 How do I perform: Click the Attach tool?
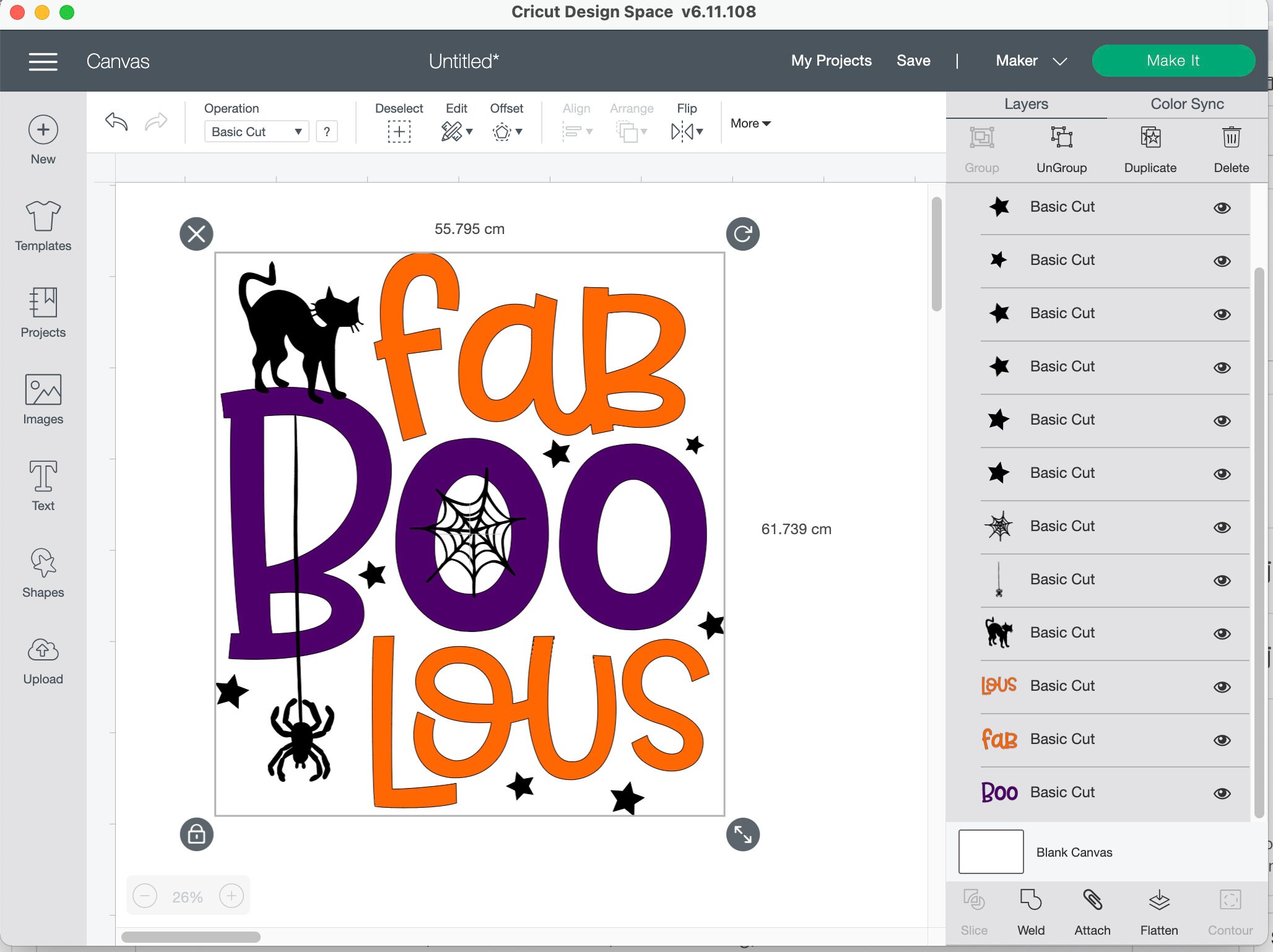[1092, 910]
